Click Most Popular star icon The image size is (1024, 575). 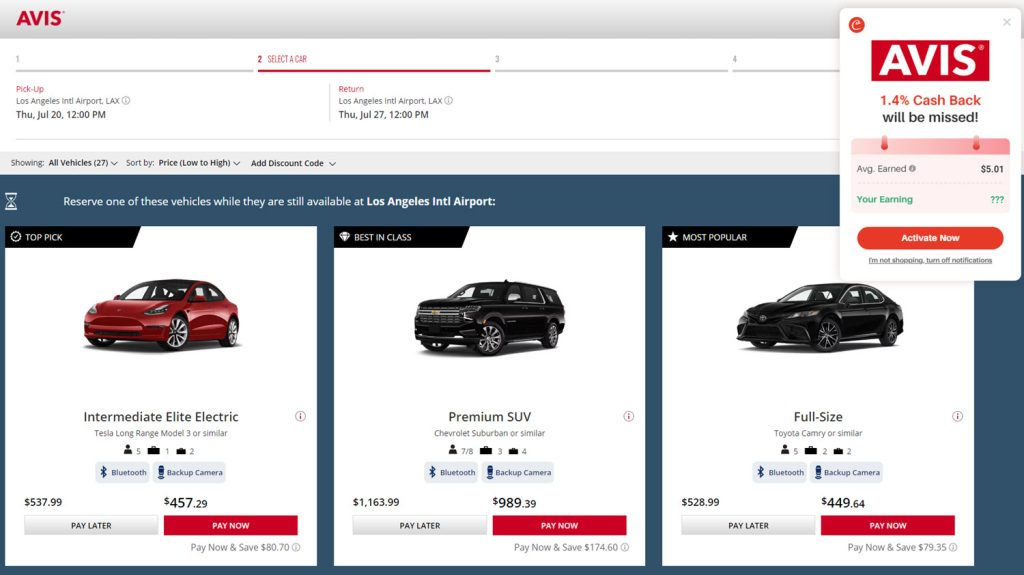[x=673, y=237]
